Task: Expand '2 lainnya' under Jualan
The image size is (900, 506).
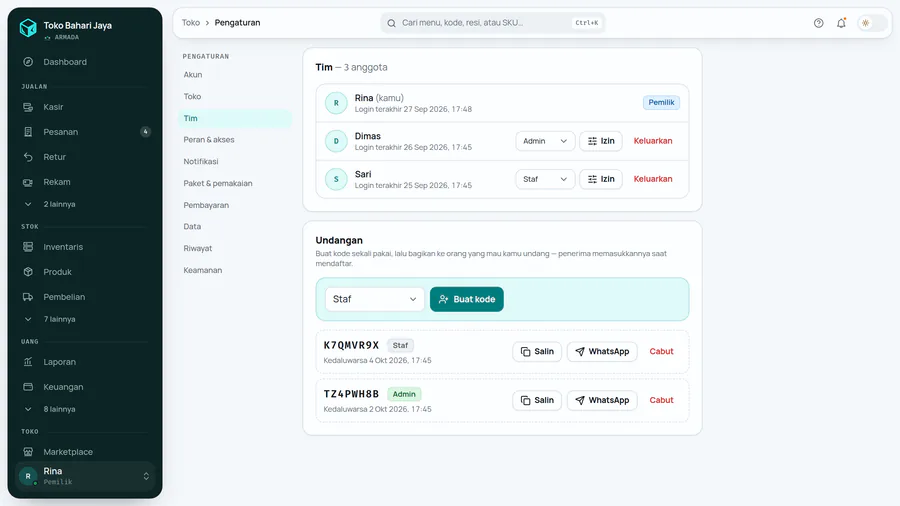Action: [x=85, y=204]
